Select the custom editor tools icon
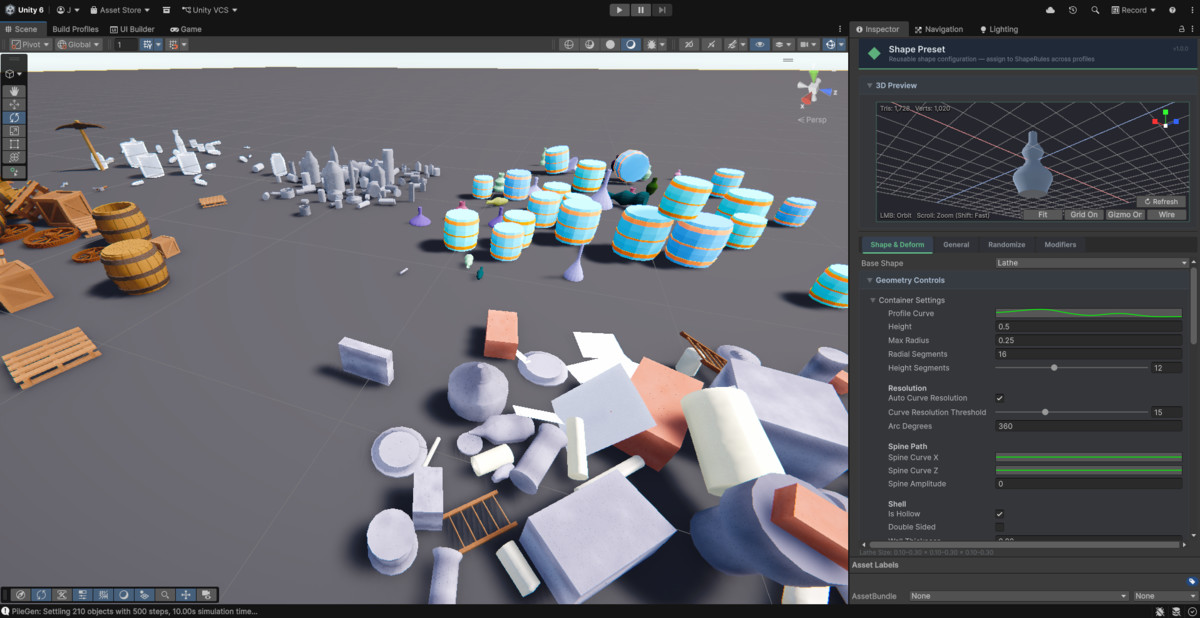Image resolution: width=1200 pixels, height=618 pixels. pos(15,172)
